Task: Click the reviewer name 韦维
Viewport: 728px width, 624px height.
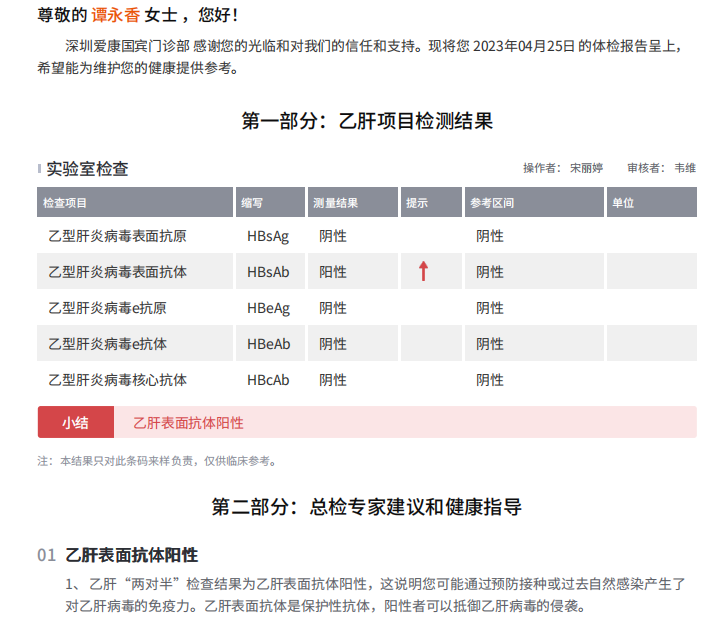Action: click(685, 168)
